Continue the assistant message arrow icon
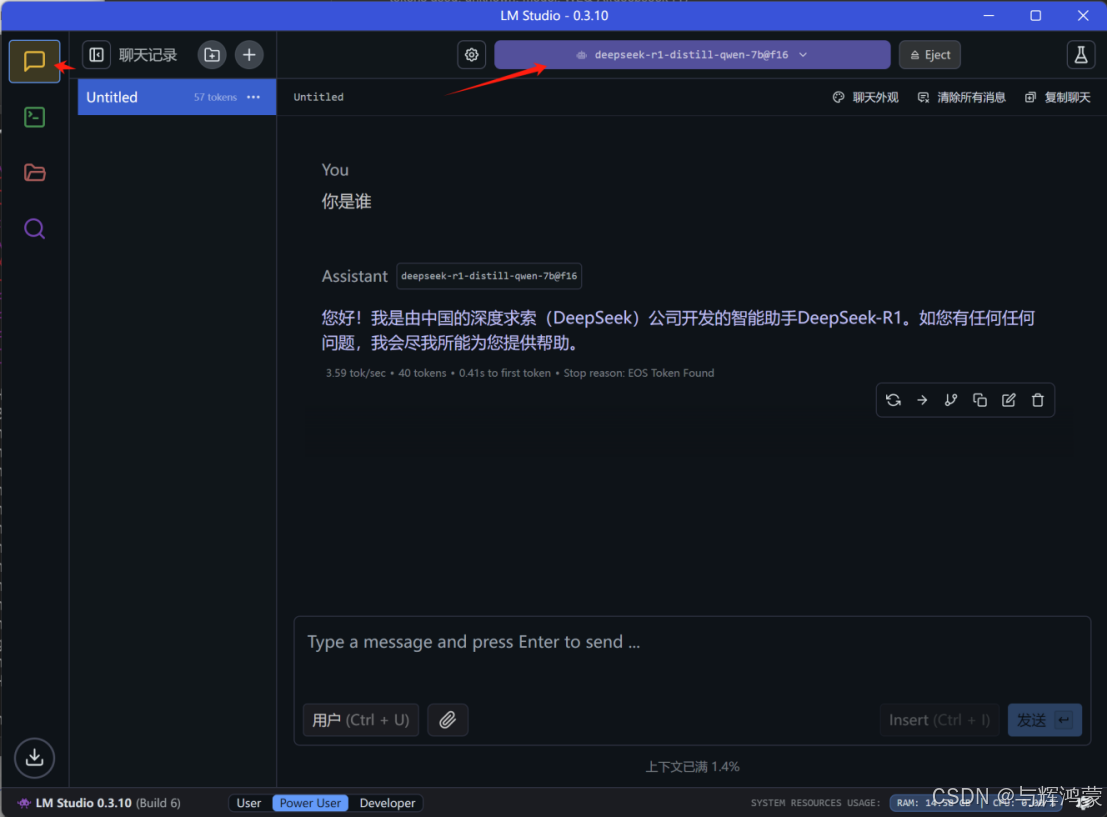1107x817 pixels. pyautogui.click(x=922, y=400)
